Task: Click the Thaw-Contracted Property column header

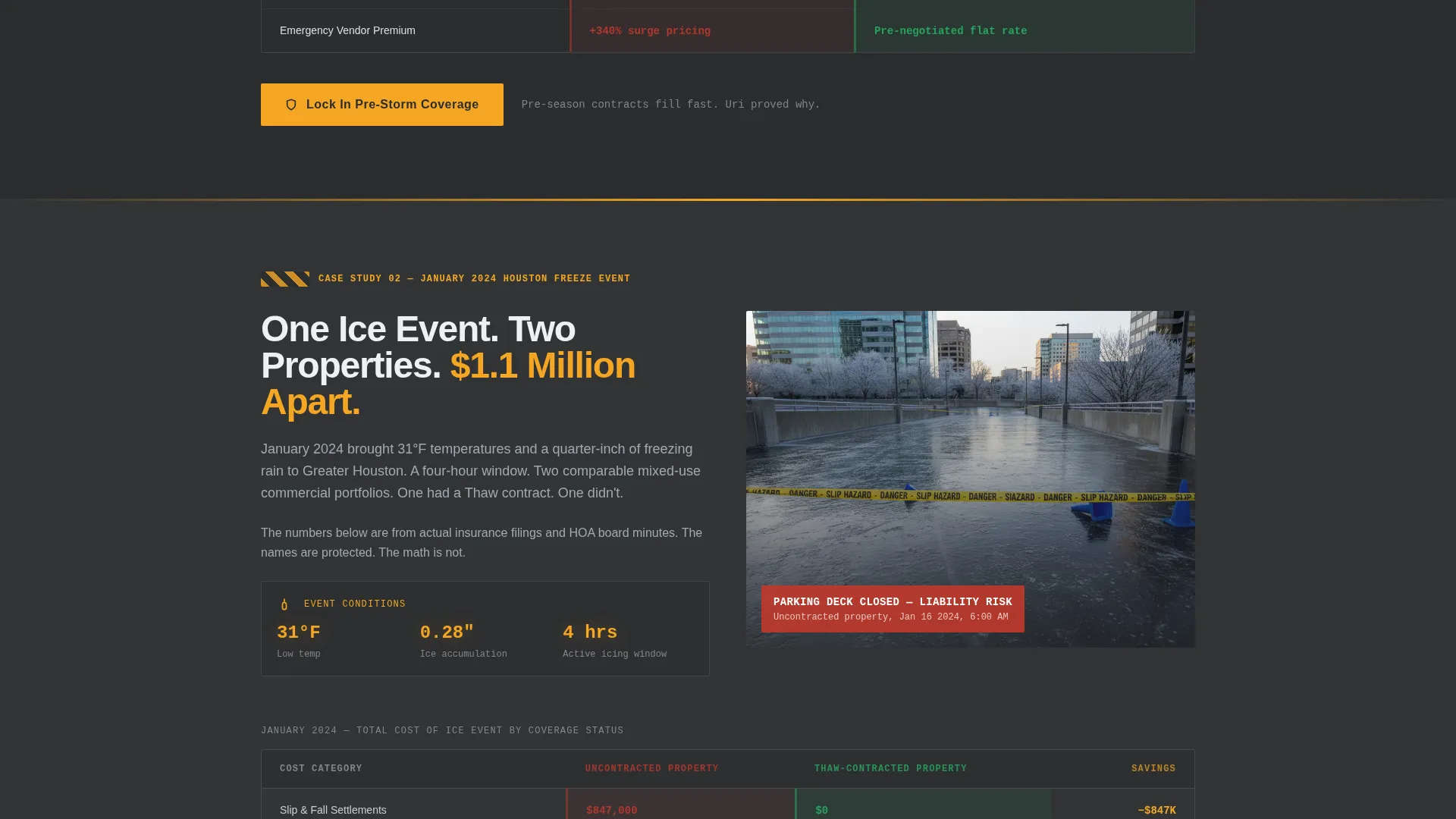Action: point(890,768)
